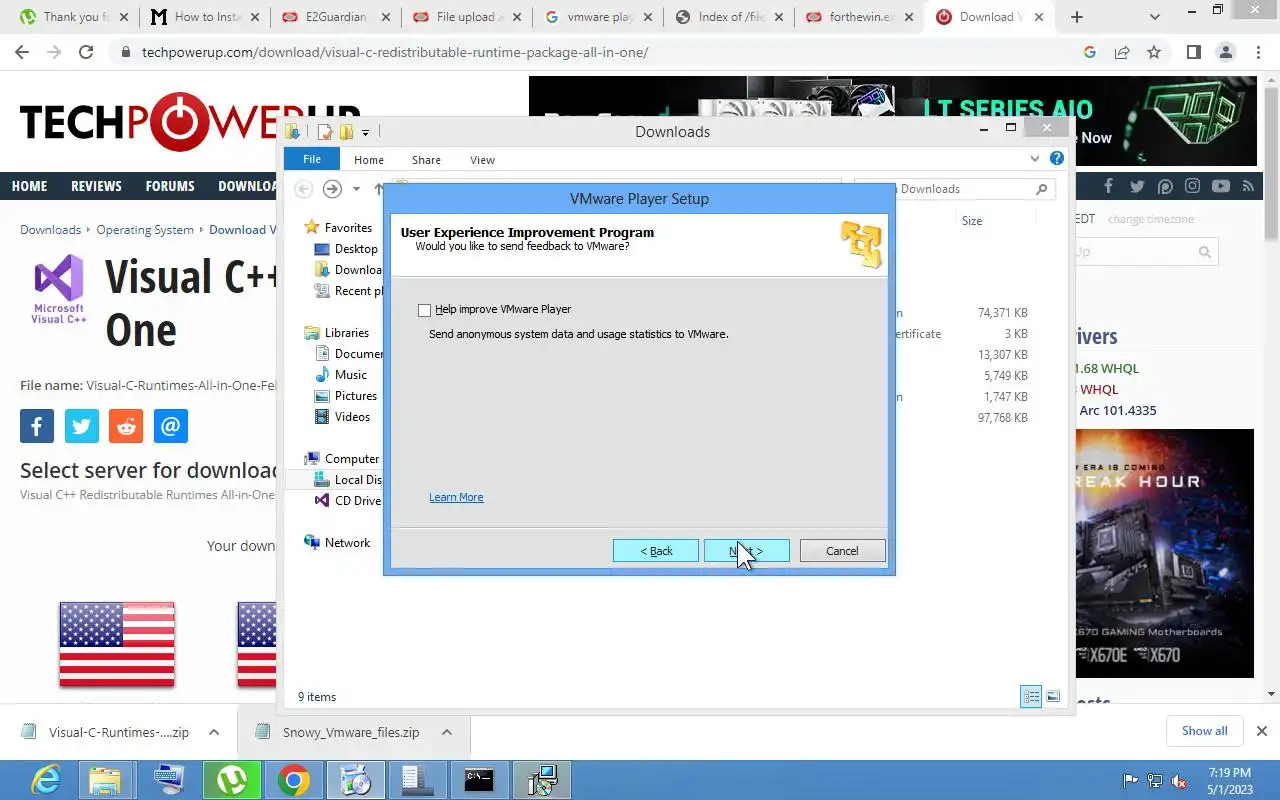Select Libraries in the explorer navigation pane
1280x800 pixels.
(346, 333)
